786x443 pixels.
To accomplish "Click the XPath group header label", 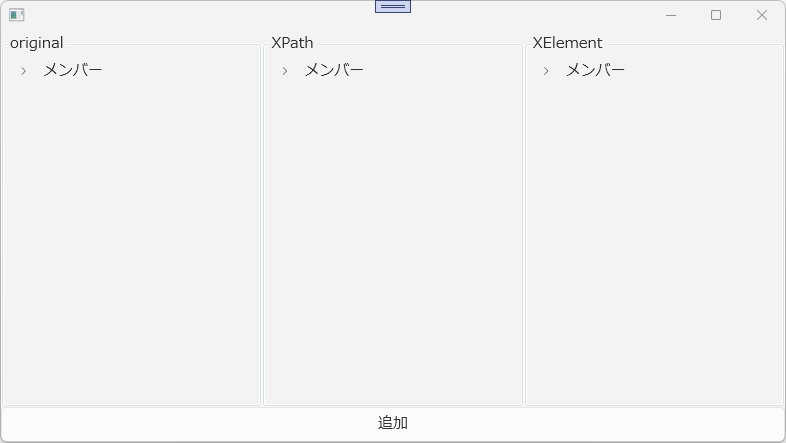I will 292,43.
